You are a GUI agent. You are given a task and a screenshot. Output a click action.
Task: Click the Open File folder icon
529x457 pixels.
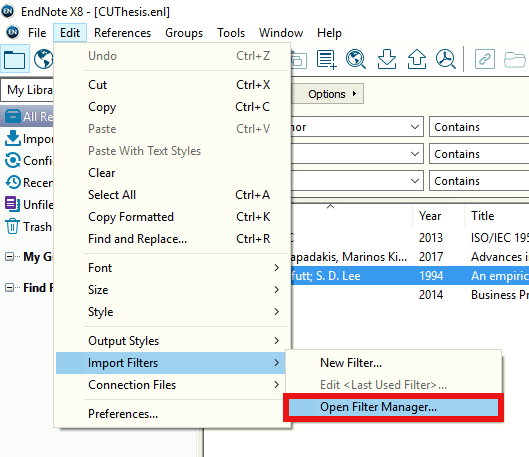pos(515,59)
